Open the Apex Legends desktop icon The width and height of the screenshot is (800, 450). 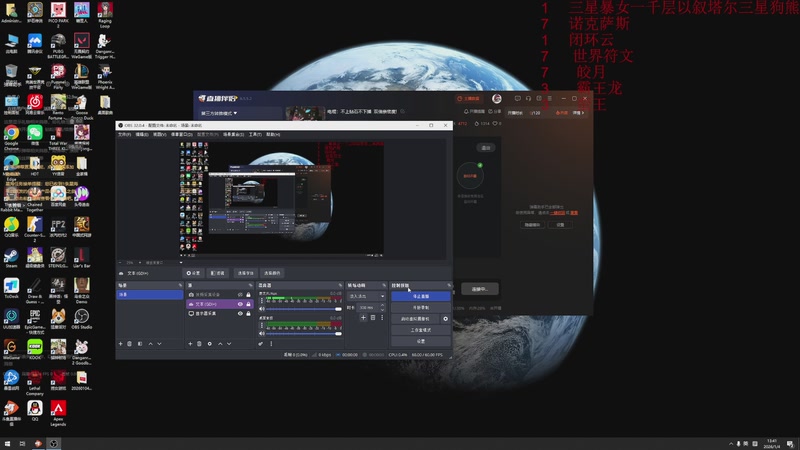(58, 412)
